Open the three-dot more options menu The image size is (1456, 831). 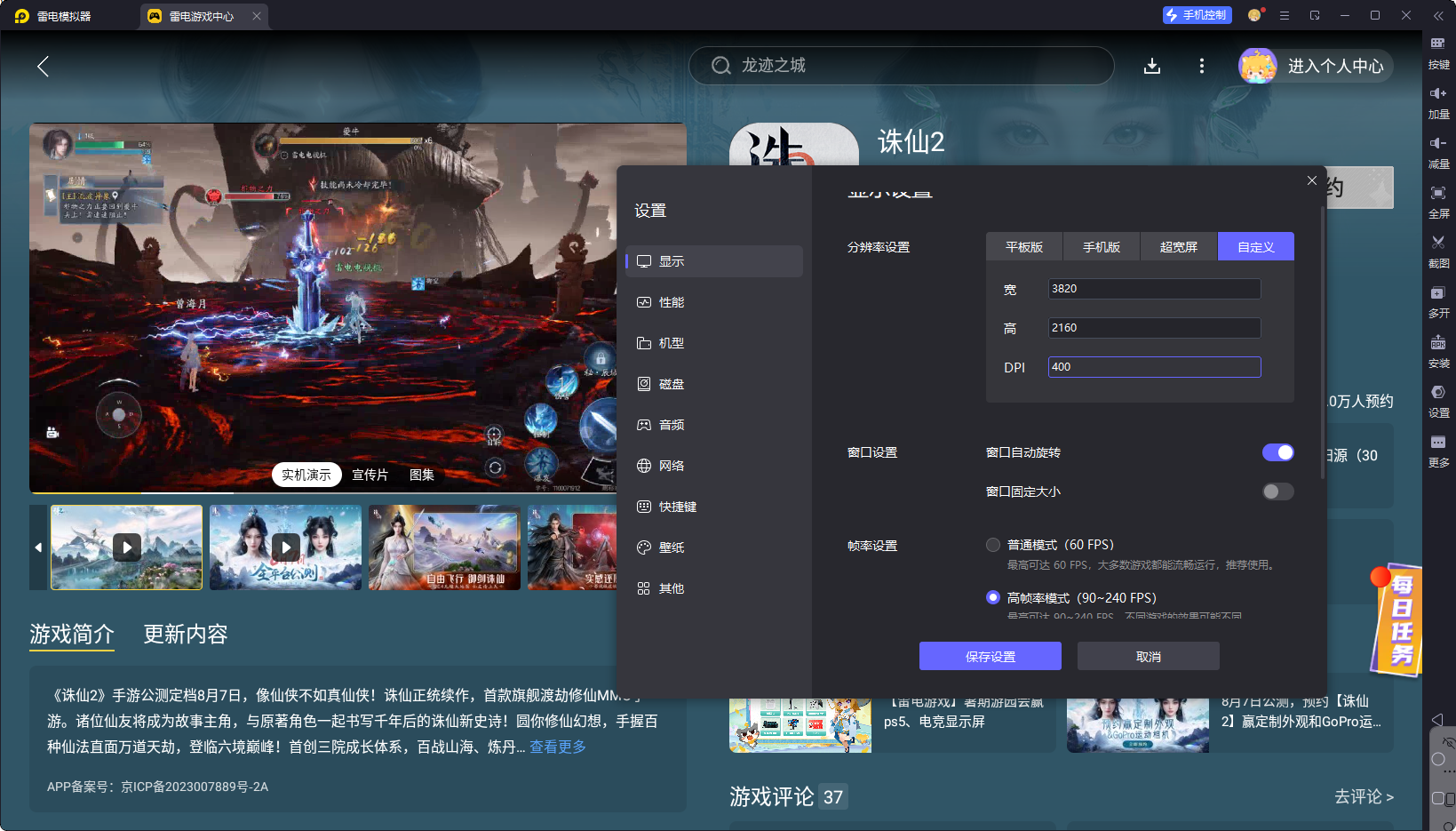1202,66
